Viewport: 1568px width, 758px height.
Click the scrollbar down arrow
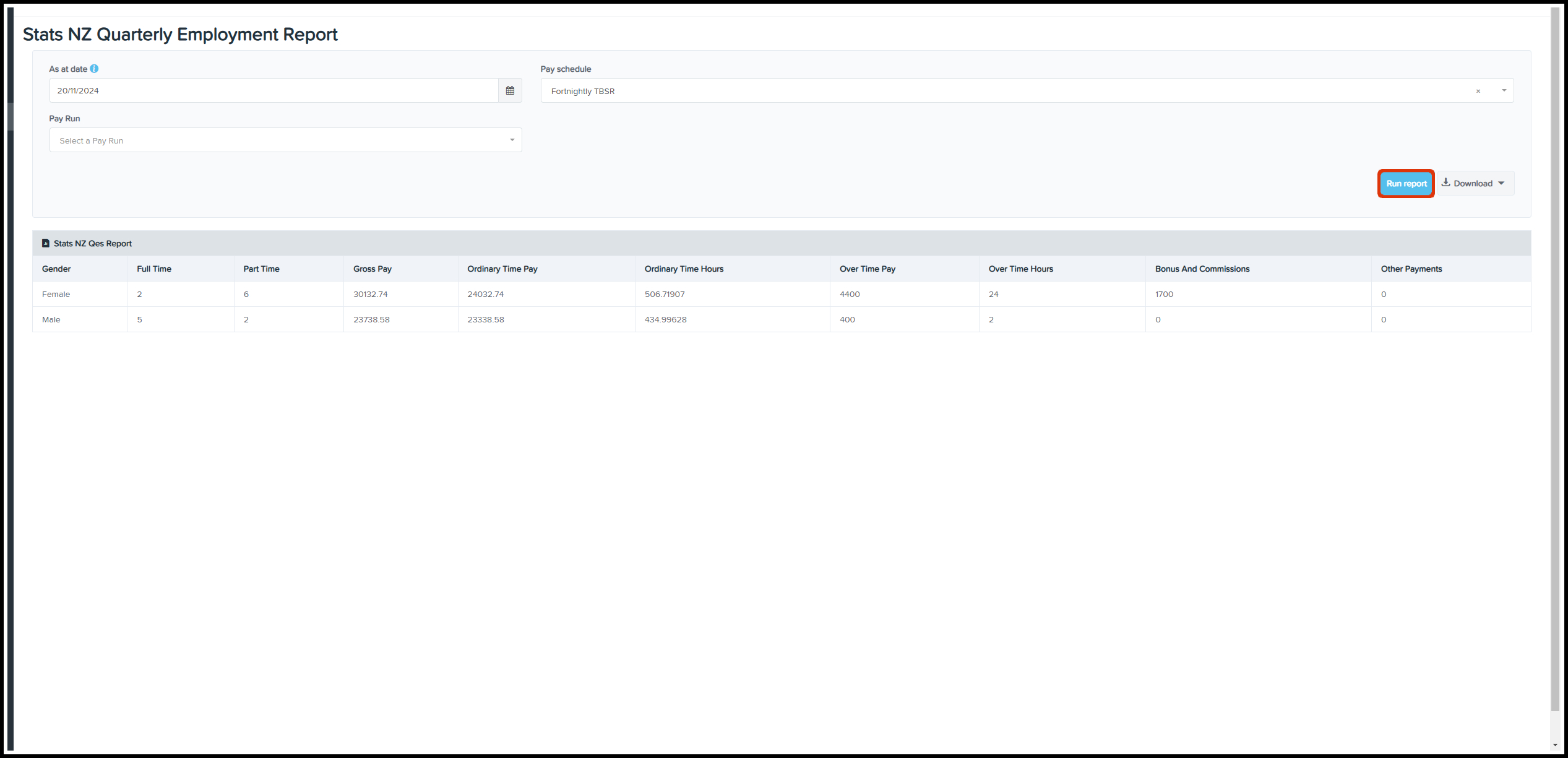(1555, 746)
